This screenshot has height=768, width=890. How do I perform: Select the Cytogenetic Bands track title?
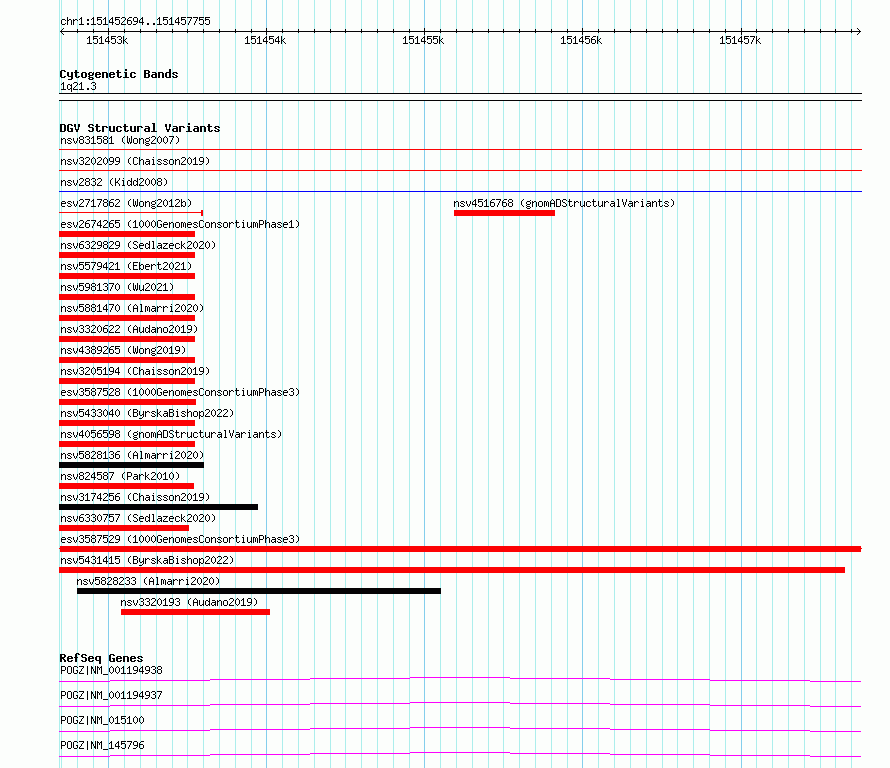119,74
